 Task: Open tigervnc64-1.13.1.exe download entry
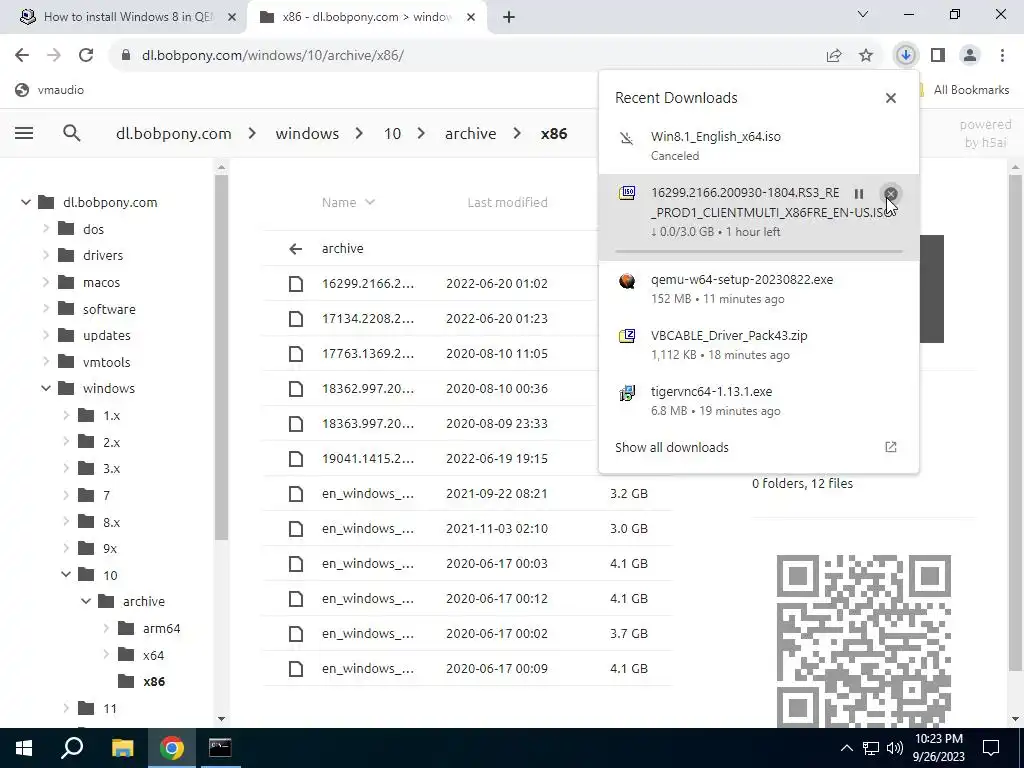pyautogui.click(x=759, y=401)
